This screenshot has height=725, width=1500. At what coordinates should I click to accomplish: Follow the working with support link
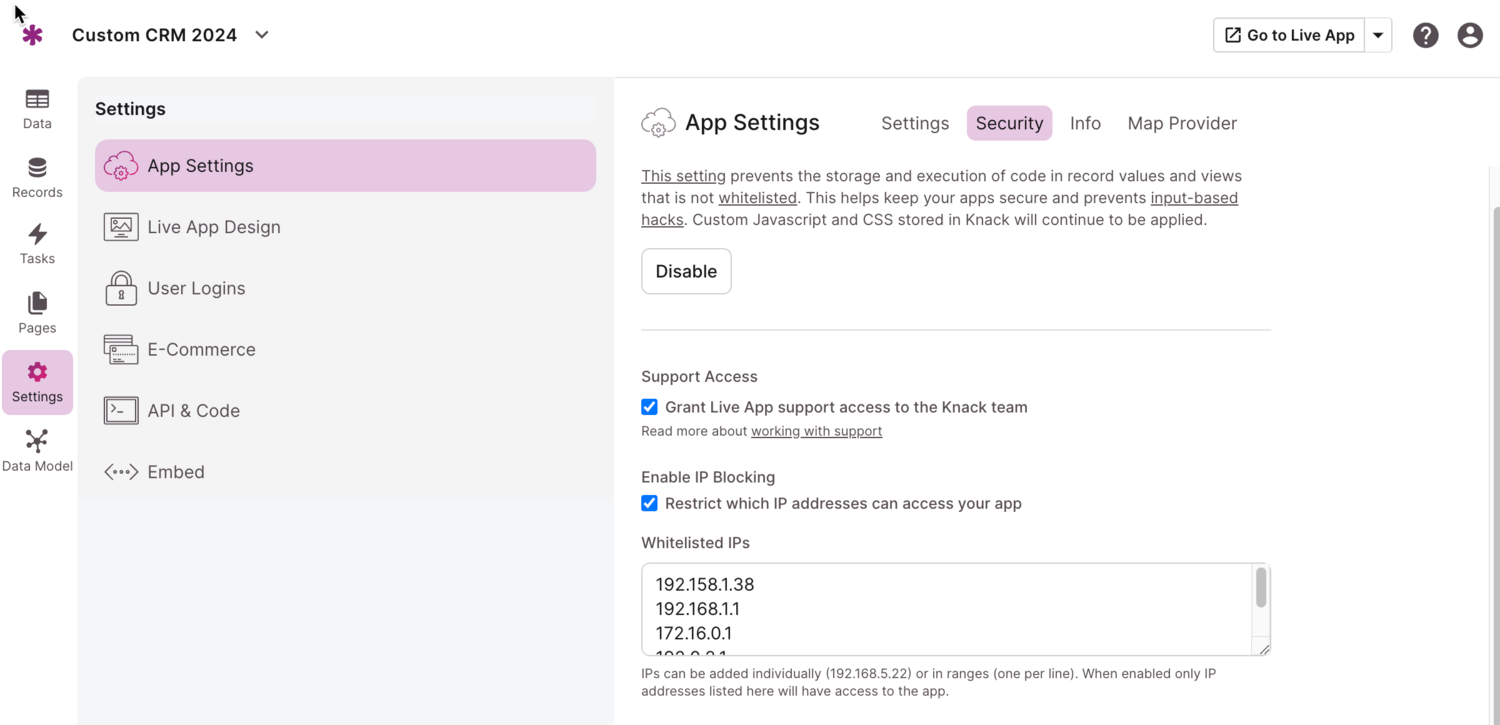tap(816, 431)
